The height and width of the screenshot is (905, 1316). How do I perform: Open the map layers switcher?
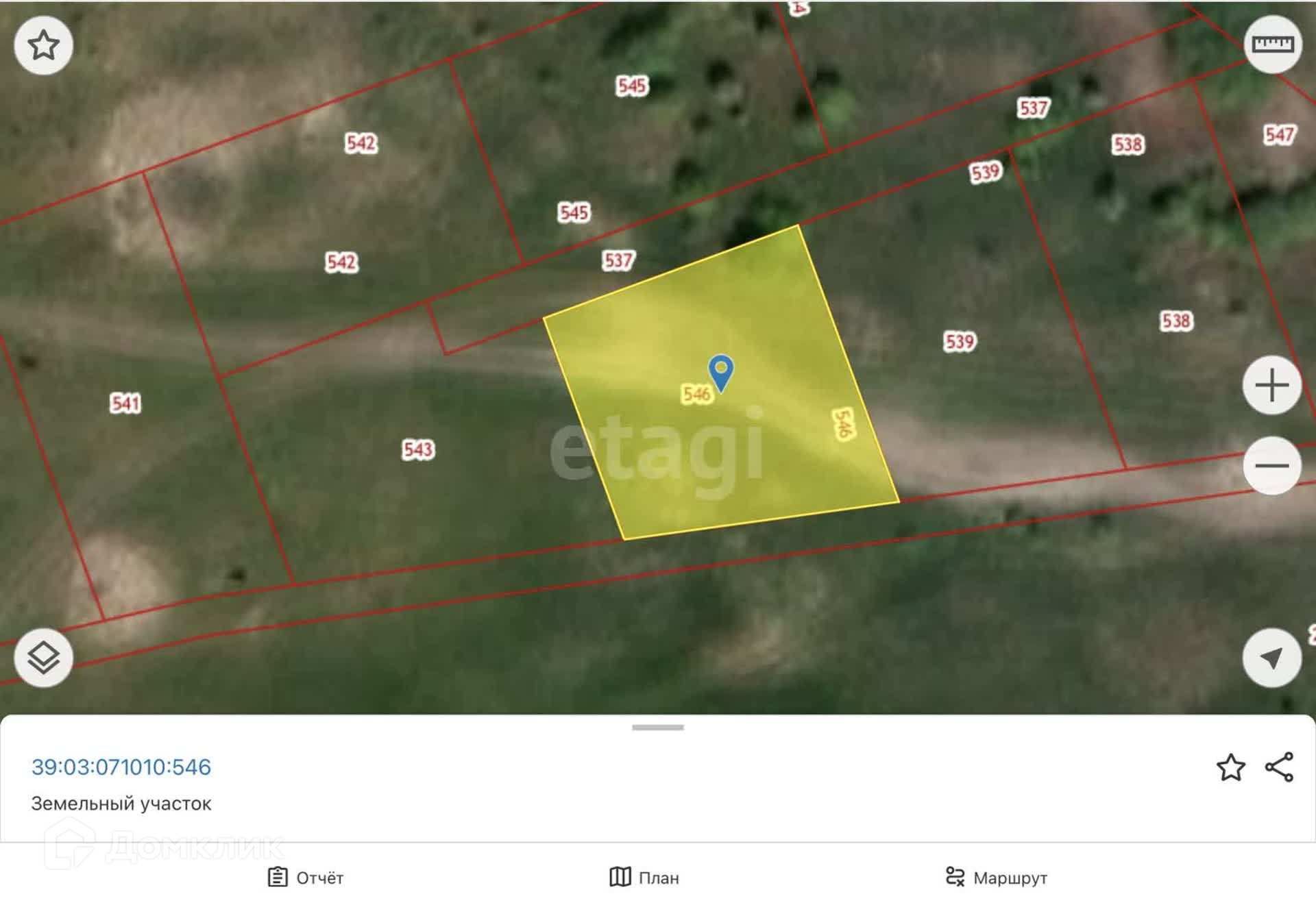(x=43, y=658)
